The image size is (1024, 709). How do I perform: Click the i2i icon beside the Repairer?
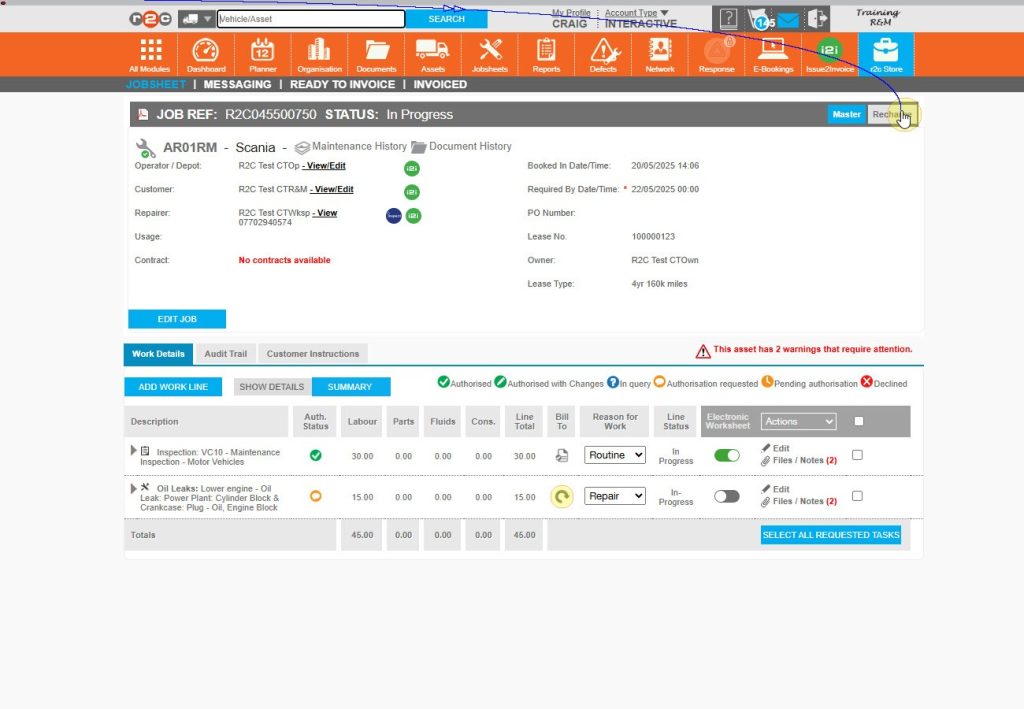pos(414,214)
